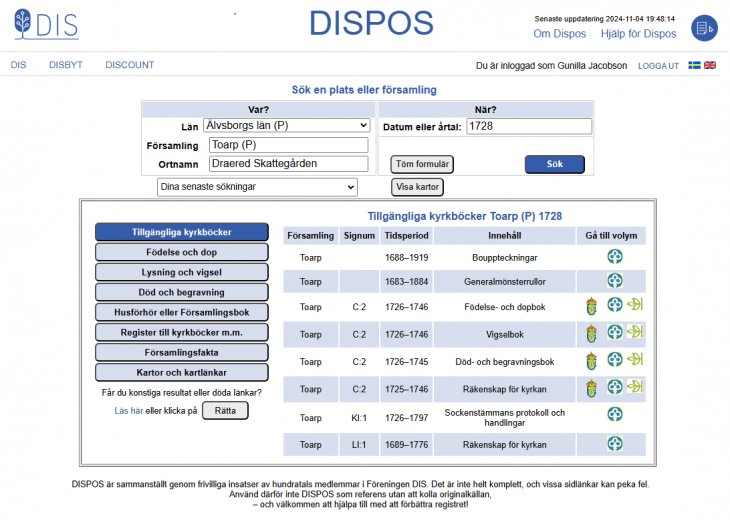
Task: Click the round document icon top right
Action: (x=703, y=28)
